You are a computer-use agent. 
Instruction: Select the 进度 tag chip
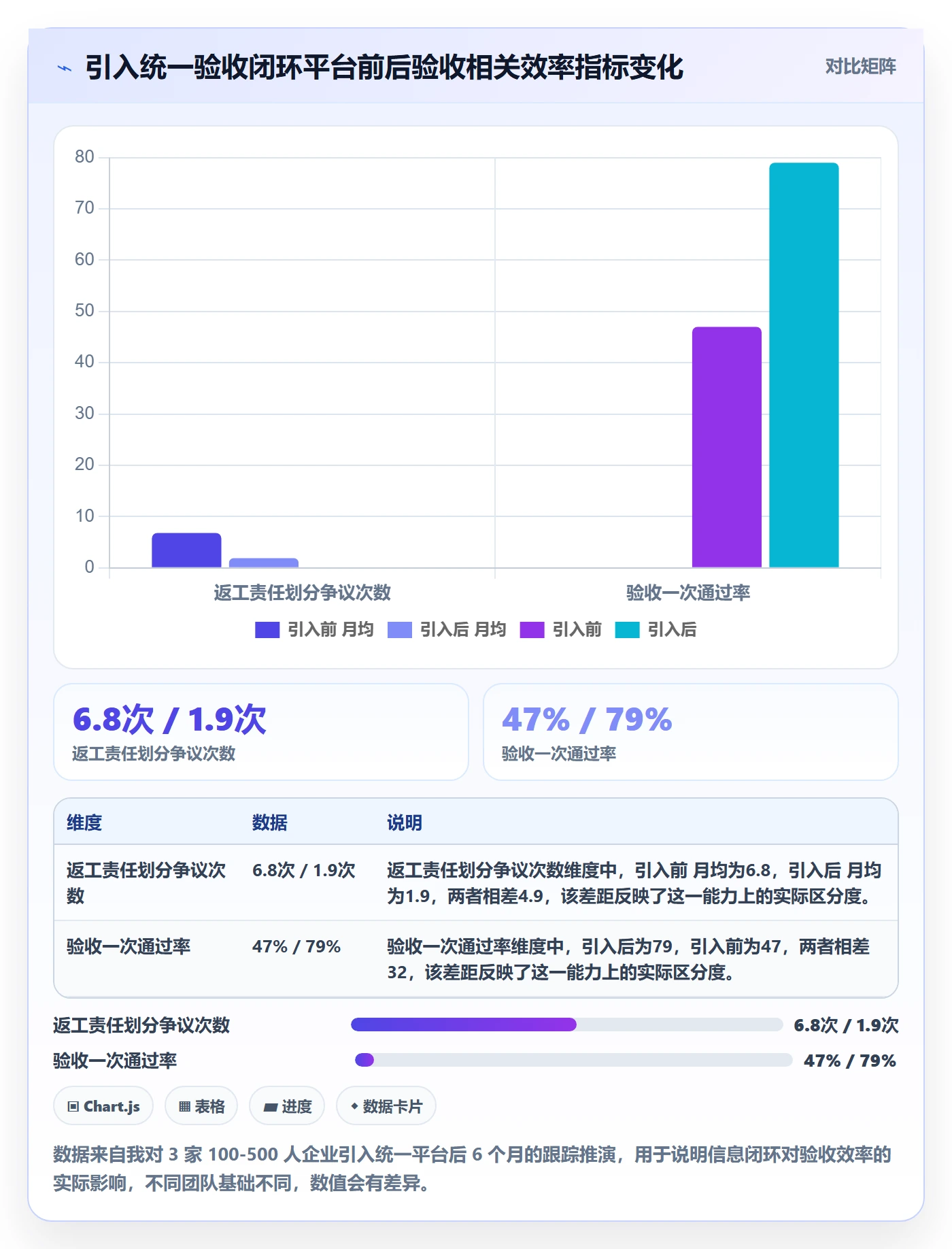pyautogui.click(x=287, y=1106)
